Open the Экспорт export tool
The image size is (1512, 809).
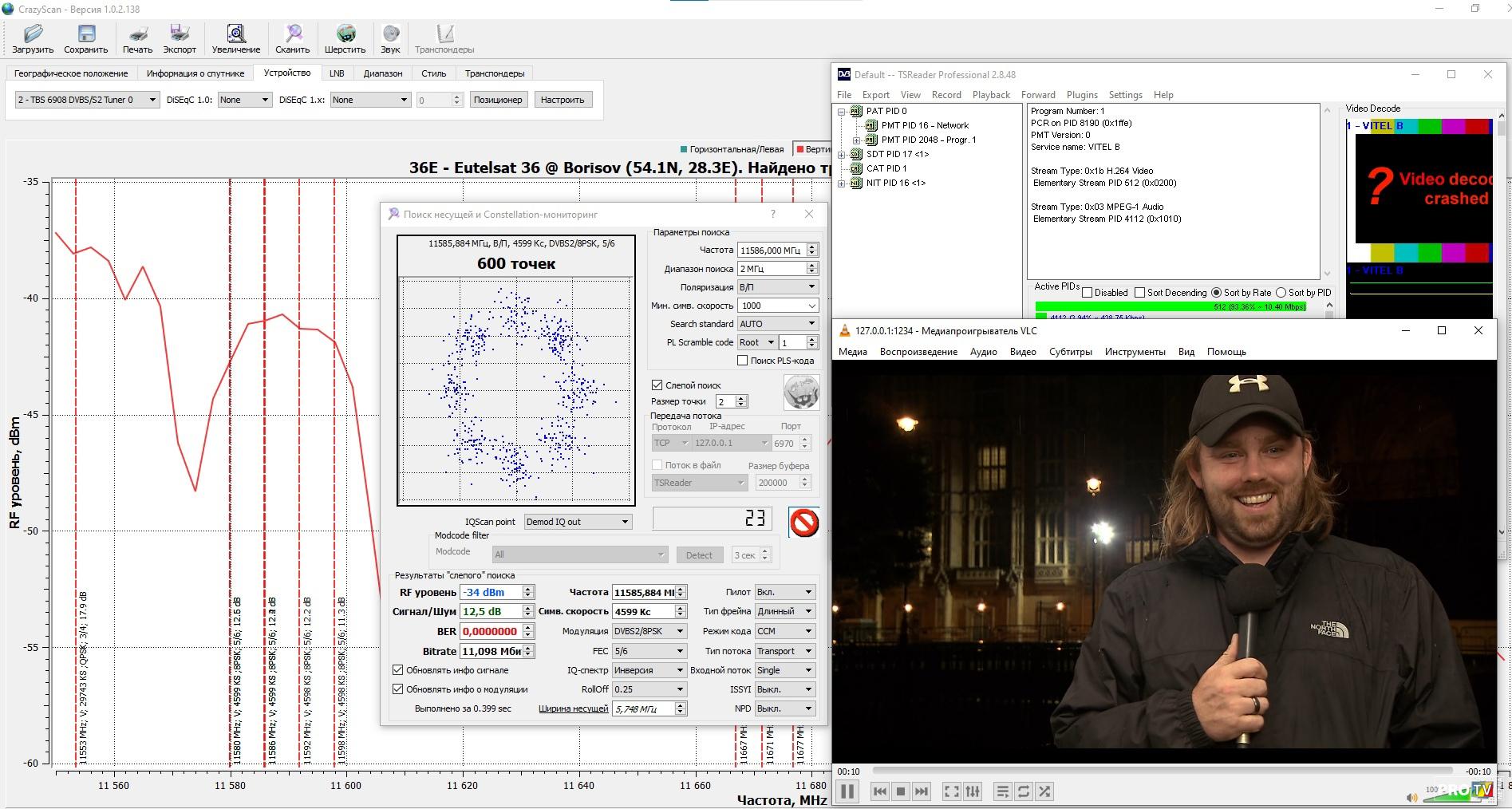[x=180, y=38]
